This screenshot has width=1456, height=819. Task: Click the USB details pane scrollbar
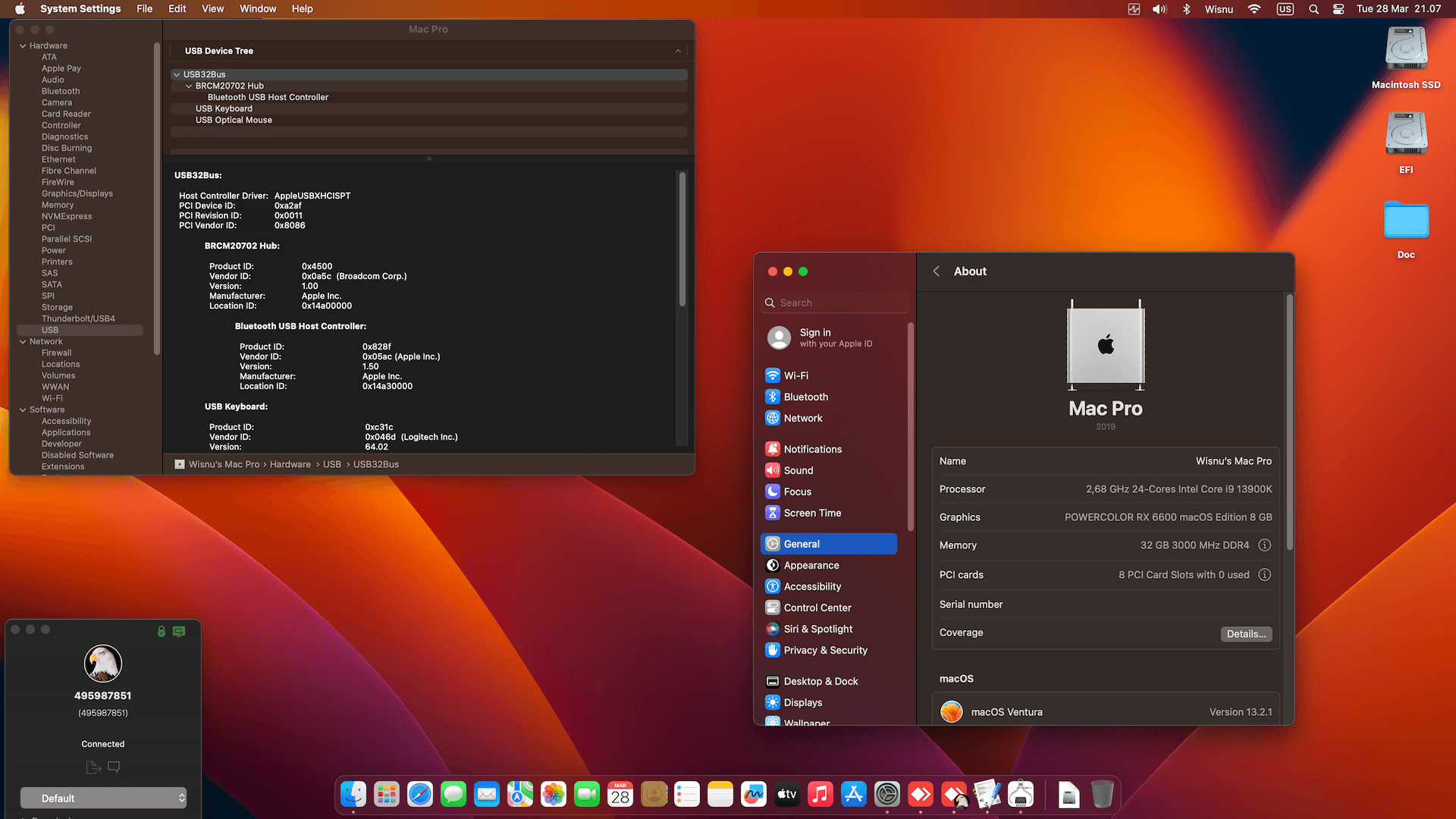pyautogui.click(x=682, y=239)
